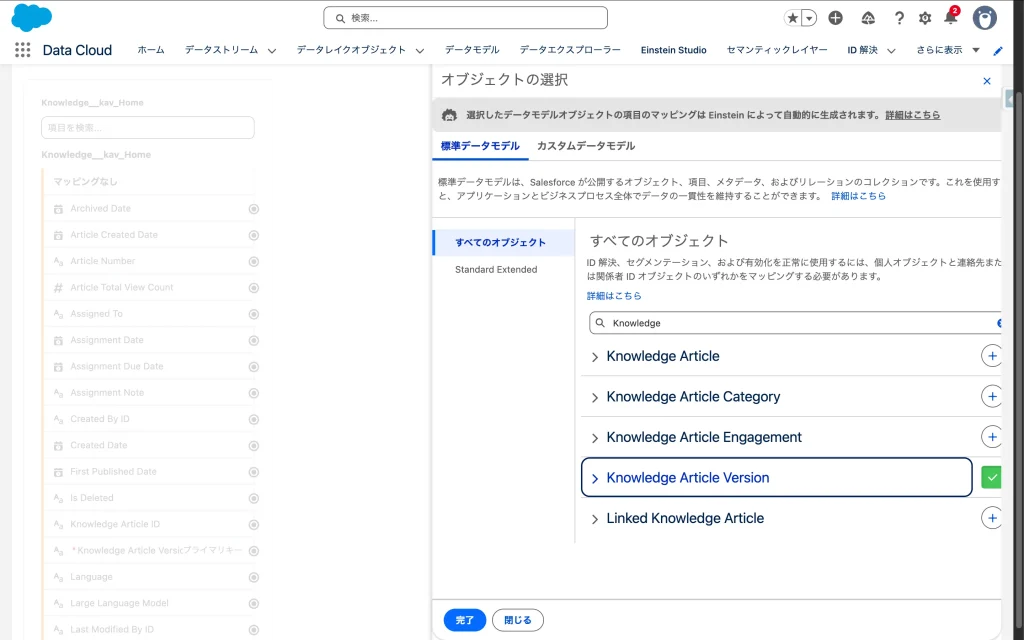Image resolution: width=1024 pixels, height=640 pixels.
Task: Open the global actions plus icon
Action: click(835, 18)
